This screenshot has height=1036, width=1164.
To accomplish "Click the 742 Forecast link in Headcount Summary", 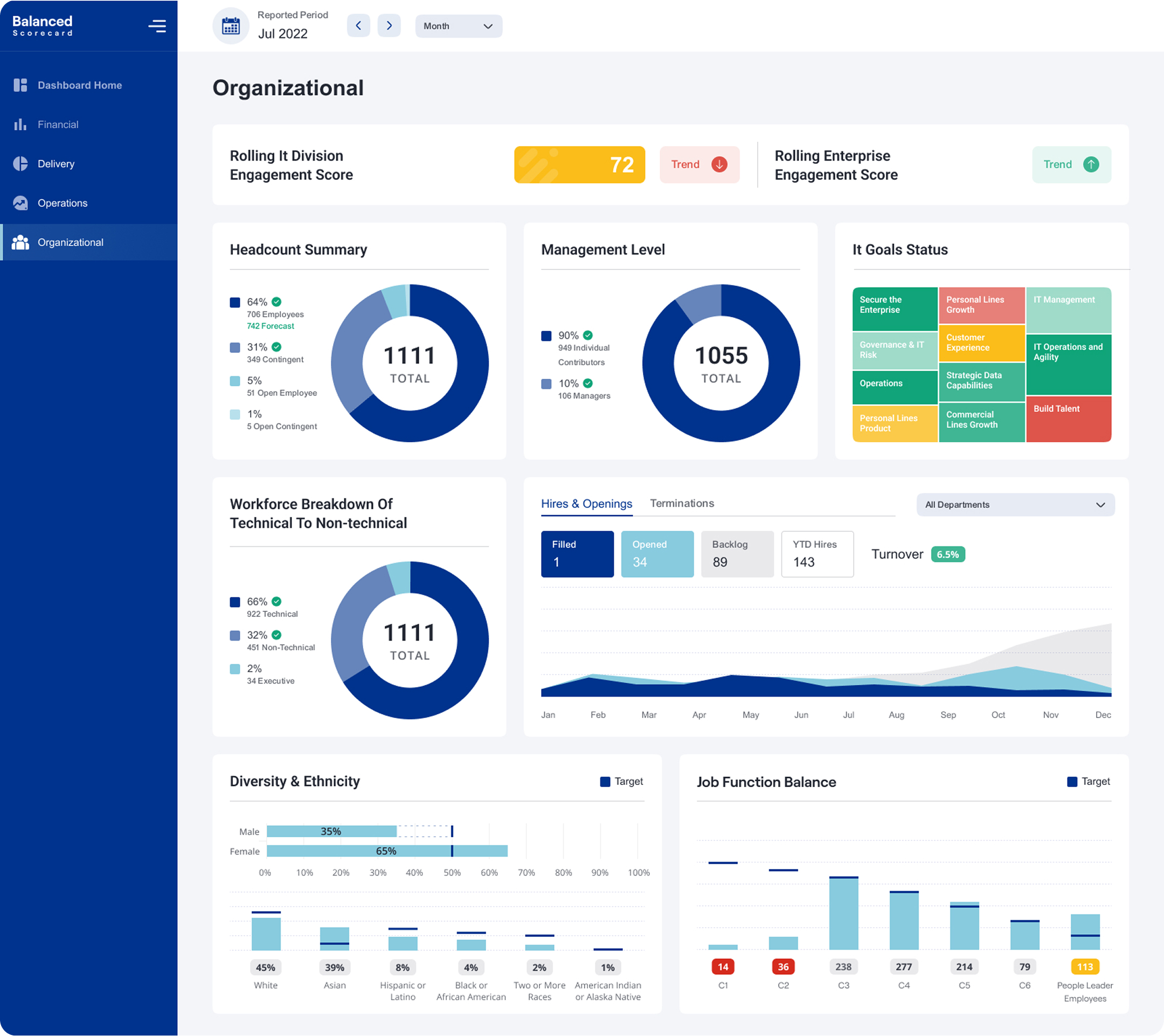I will (270, 325).
